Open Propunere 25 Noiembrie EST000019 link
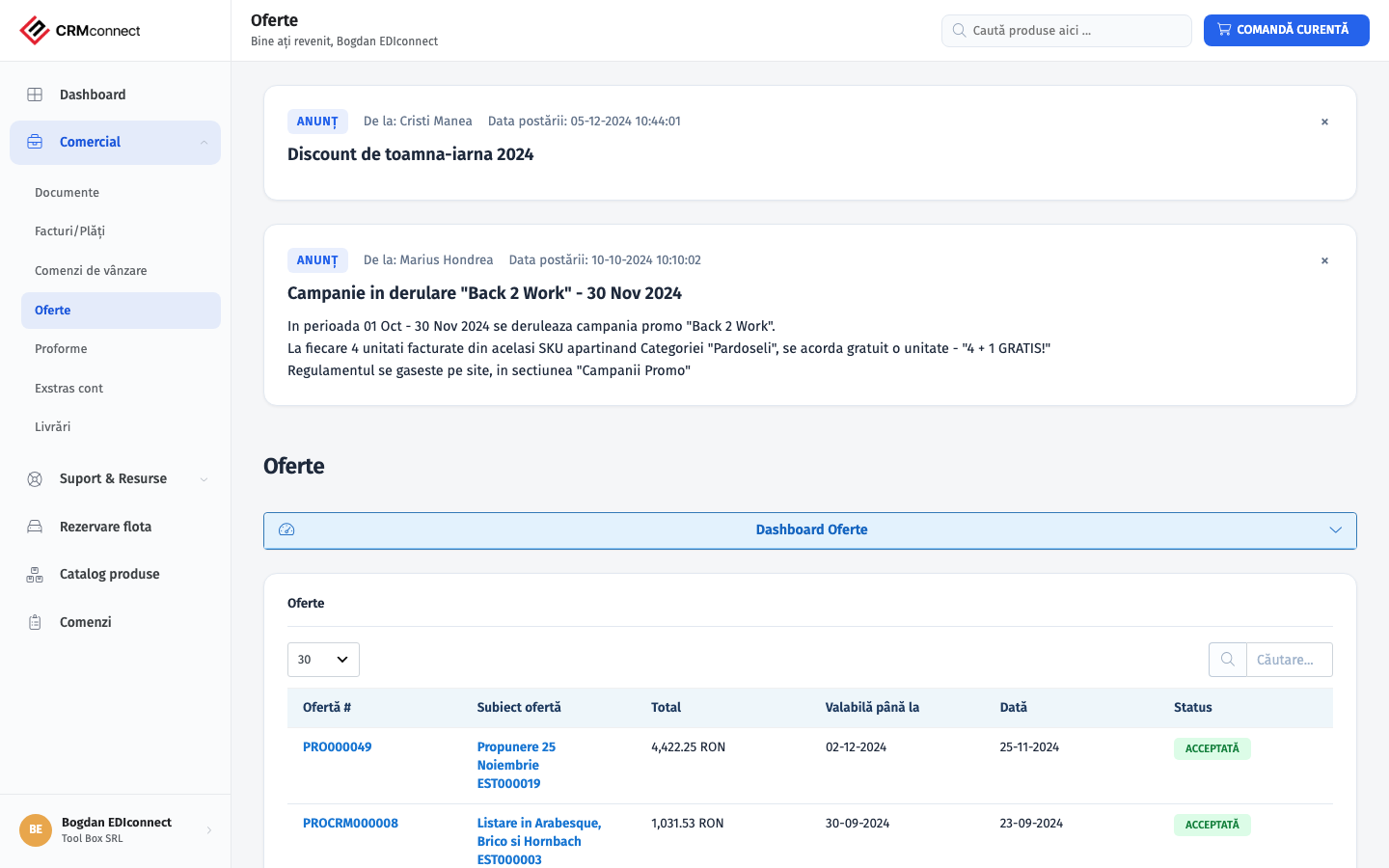The image size is (1389, 868). click(516, 766)
